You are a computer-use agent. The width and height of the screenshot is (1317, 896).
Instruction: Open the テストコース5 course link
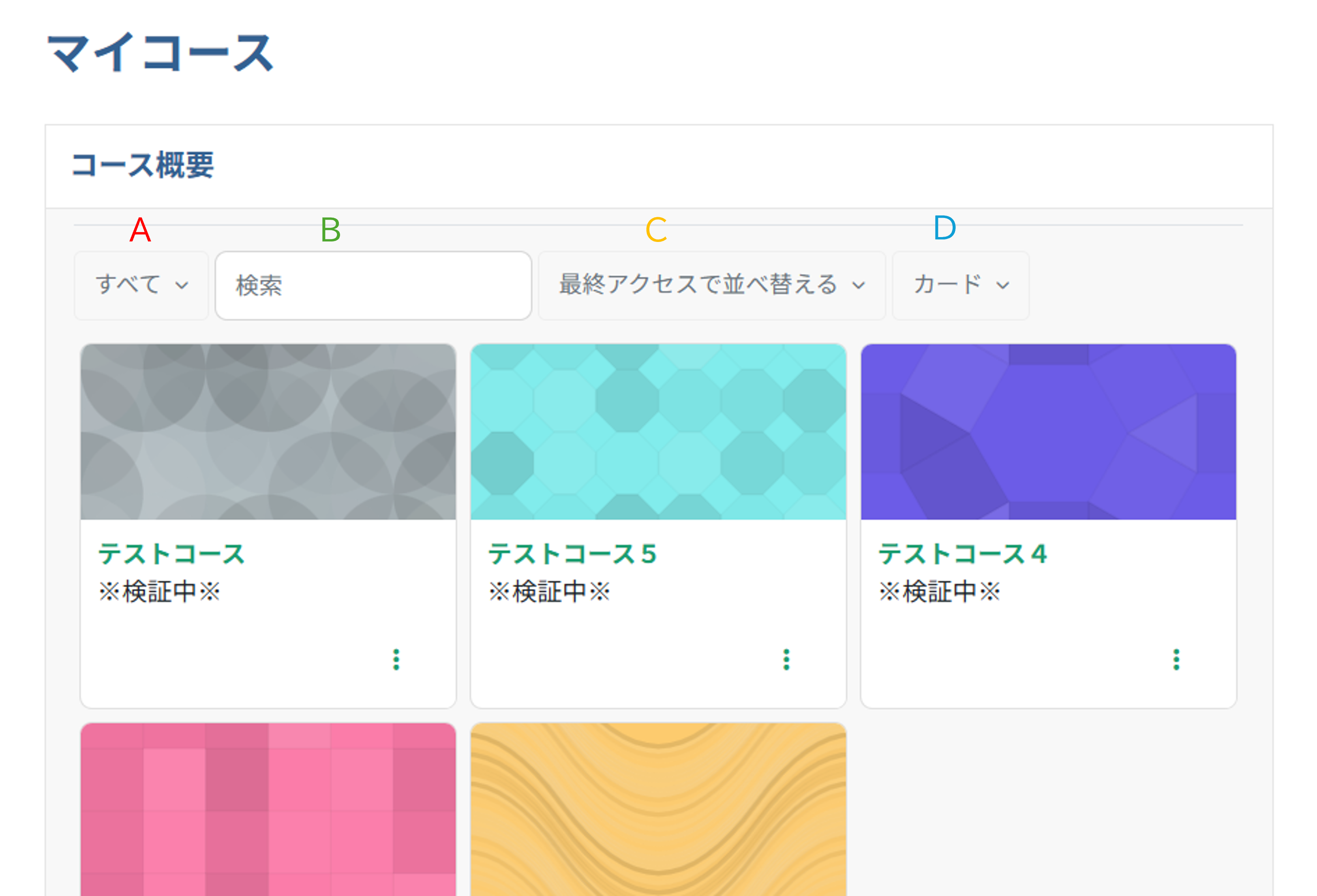point(572,553)
